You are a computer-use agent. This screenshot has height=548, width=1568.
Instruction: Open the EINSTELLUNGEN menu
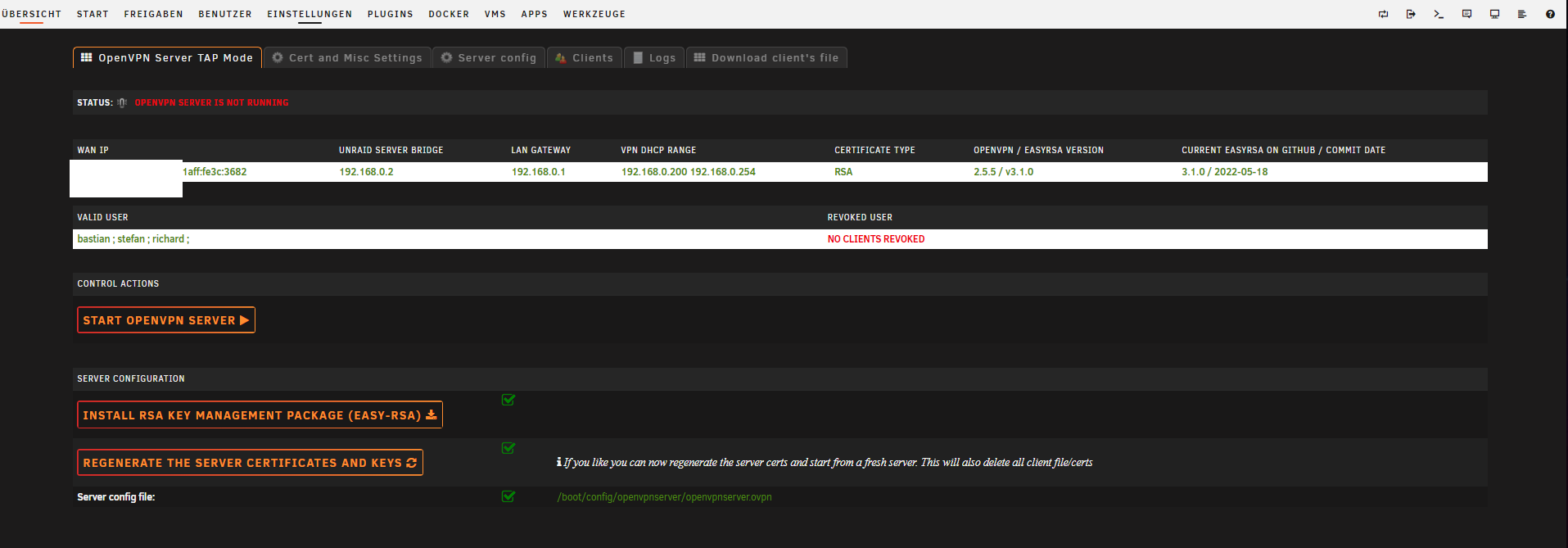tap(310, 14)
